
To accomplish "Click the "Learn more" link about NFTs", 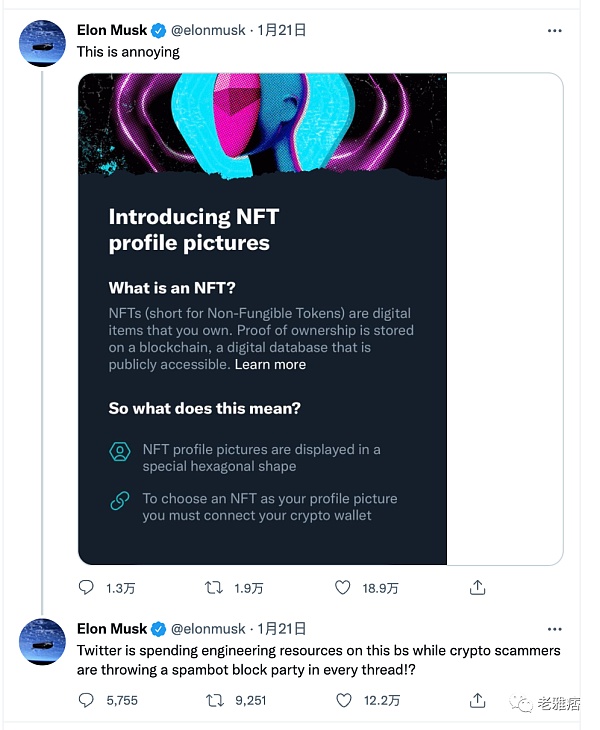I will coord(270,365).
